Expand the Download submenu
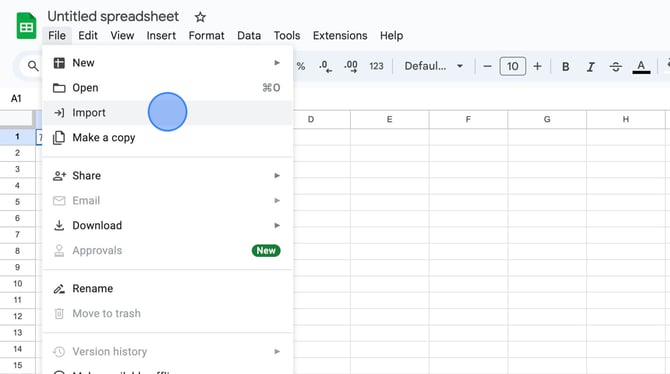The height and width of the screenshot is (374, 670). coord(168,225)
